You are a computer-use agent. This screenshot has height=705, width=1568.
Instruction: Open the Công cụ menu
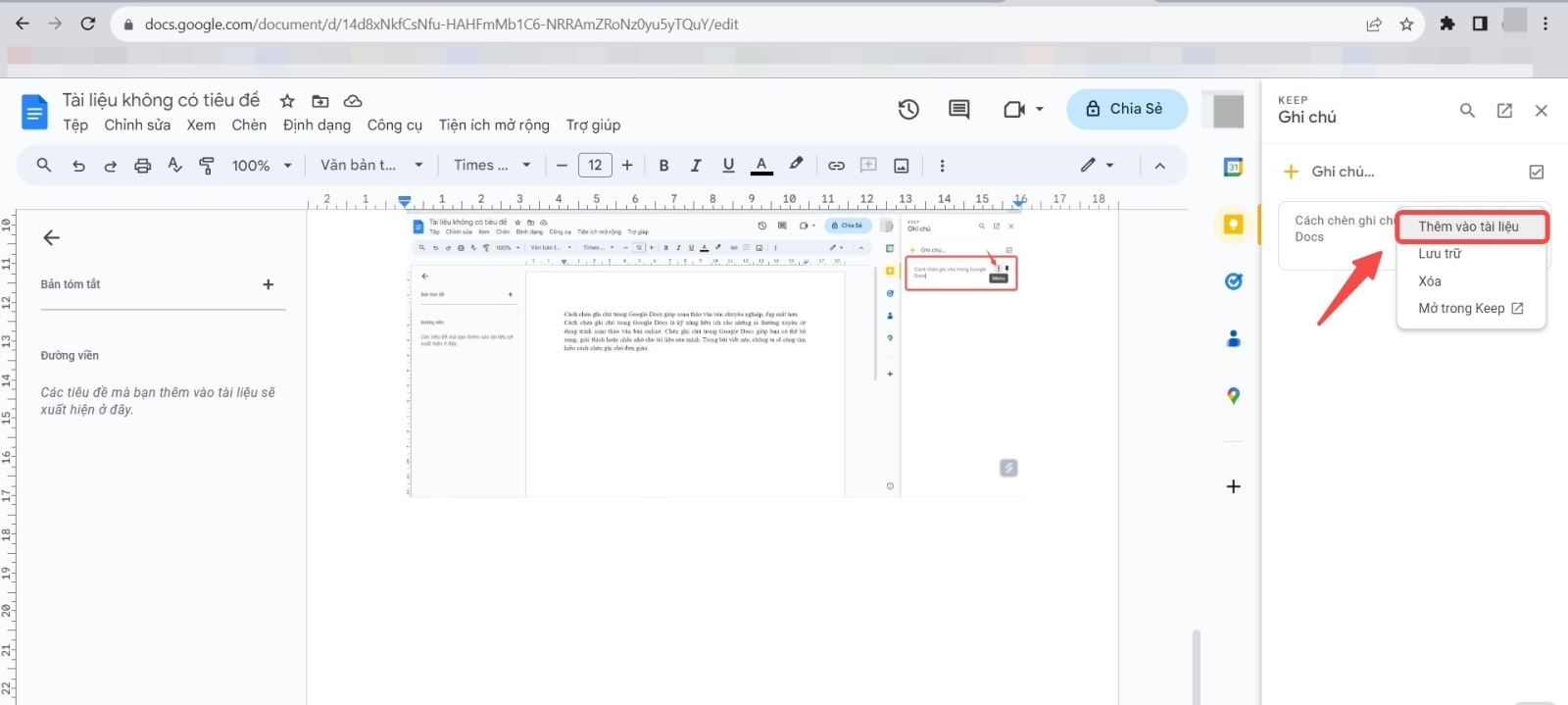(394, 126)
